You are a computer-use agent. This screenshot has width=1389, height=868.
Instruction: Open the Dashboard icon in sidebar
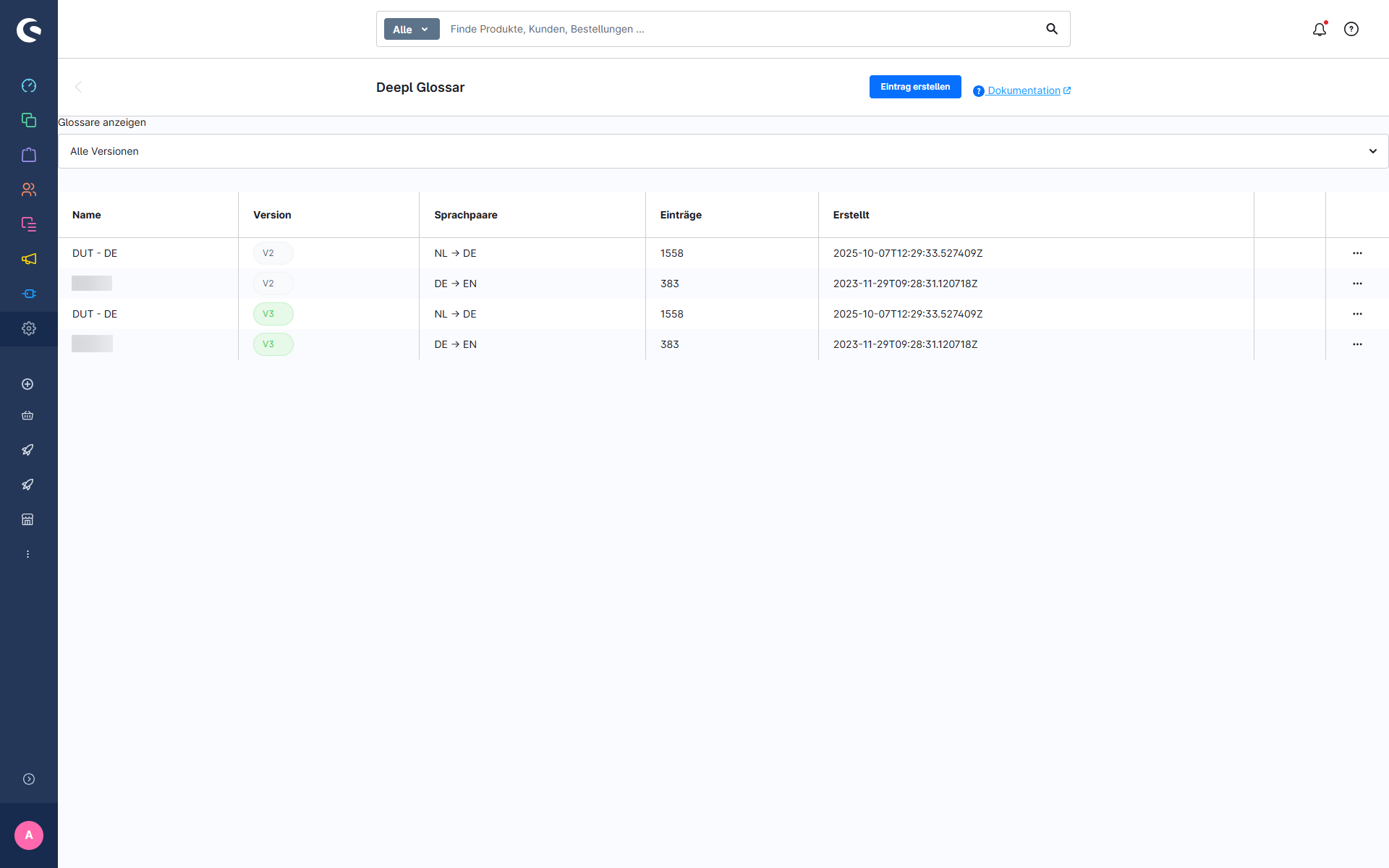[29, 85]
